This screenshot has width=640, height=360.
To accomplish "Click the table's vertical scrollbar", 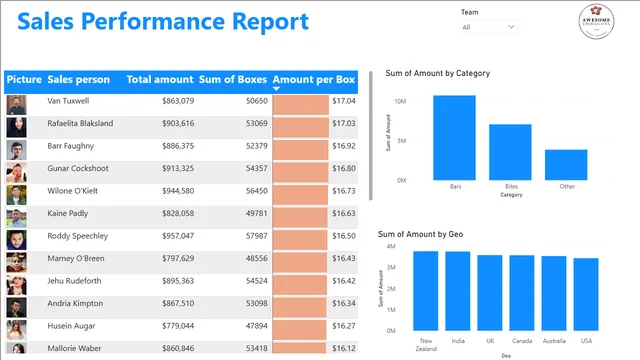I will coord(371,136).
